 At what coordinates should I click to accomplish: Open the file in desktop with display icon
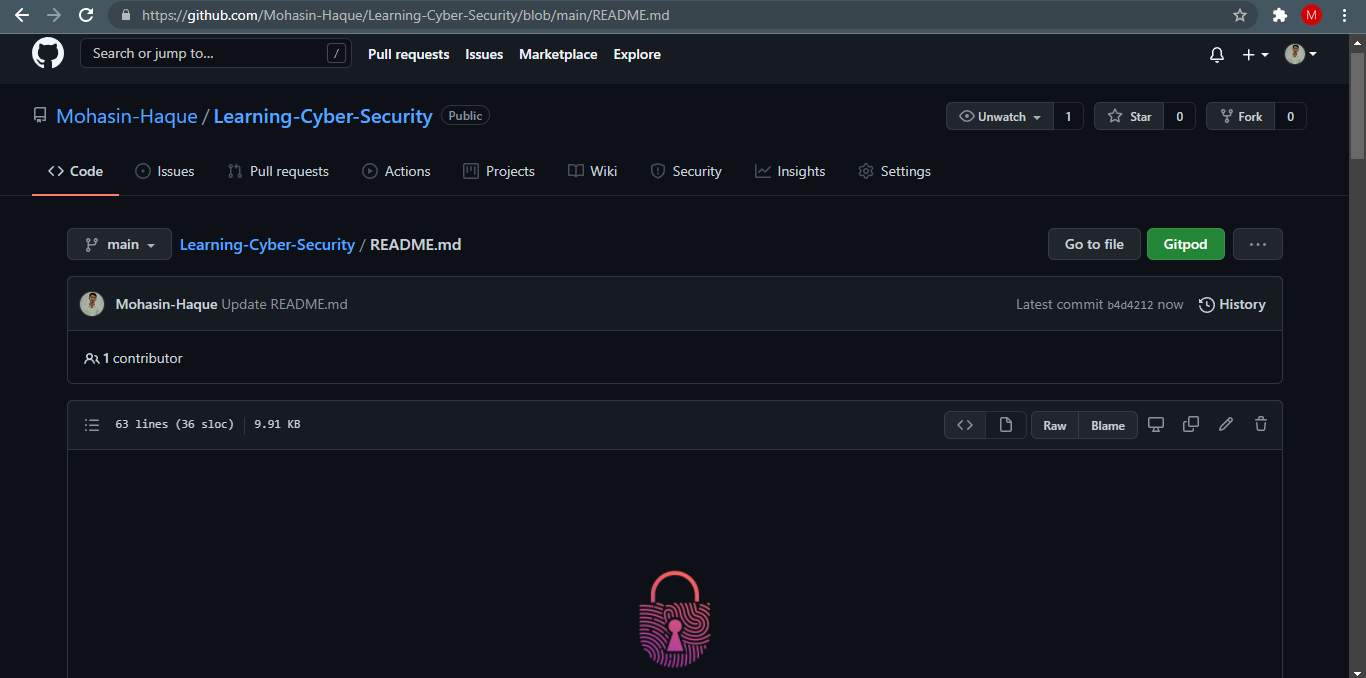[1156, 424]
